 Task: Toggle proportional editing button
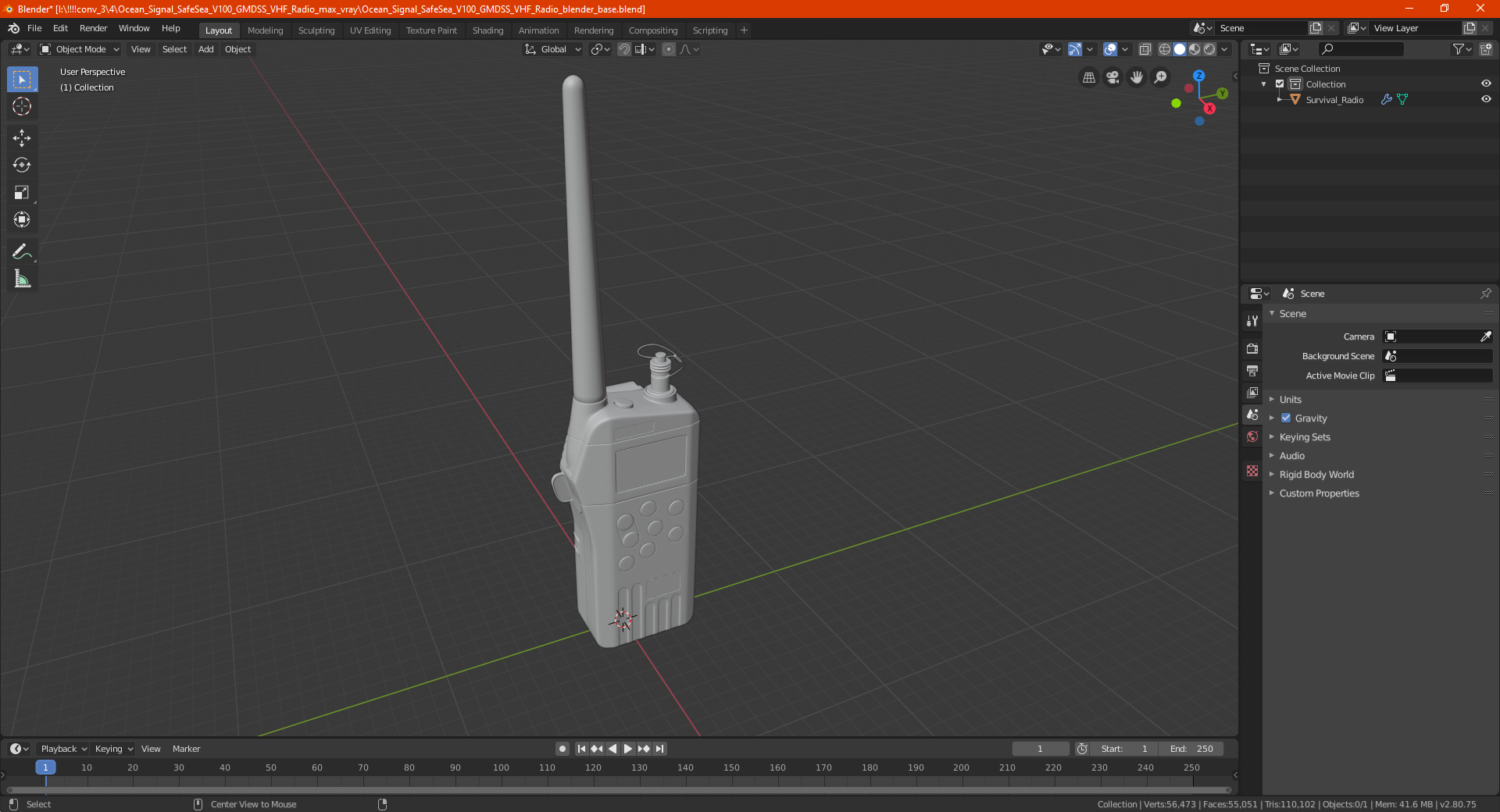click(x=669, y=49)
